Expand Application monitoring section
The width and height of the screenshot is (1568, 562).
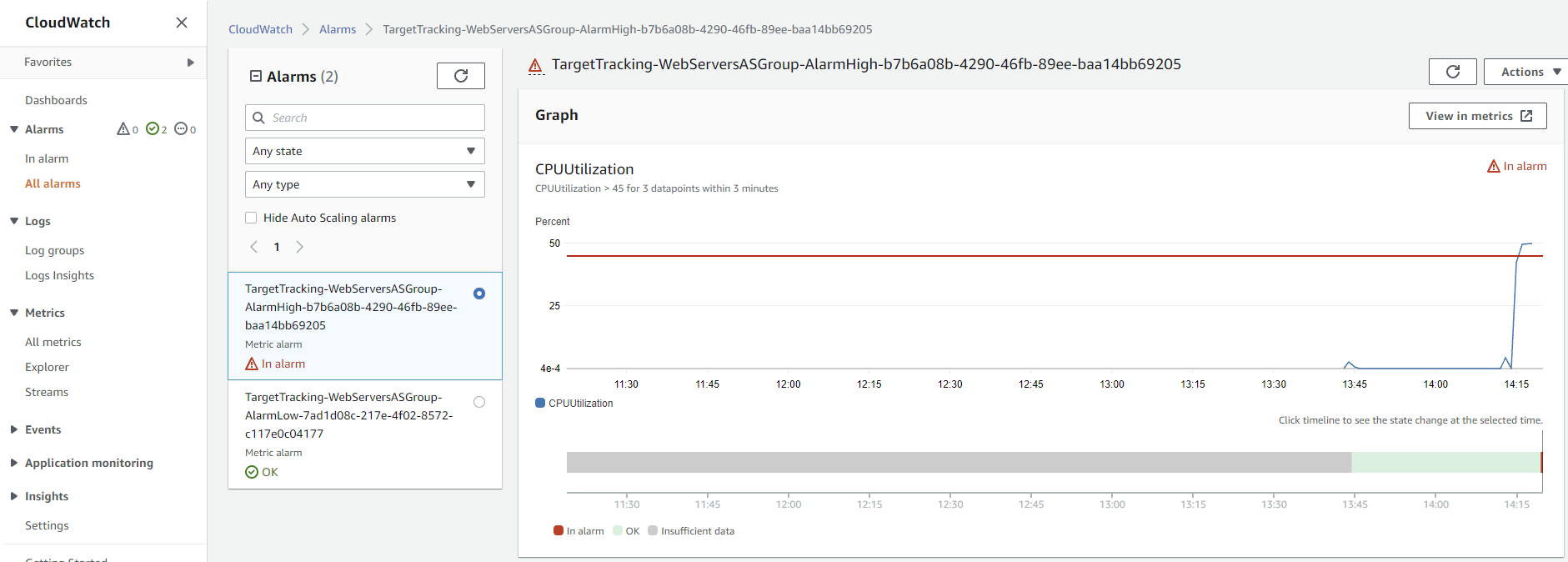(x=14, y=463)
